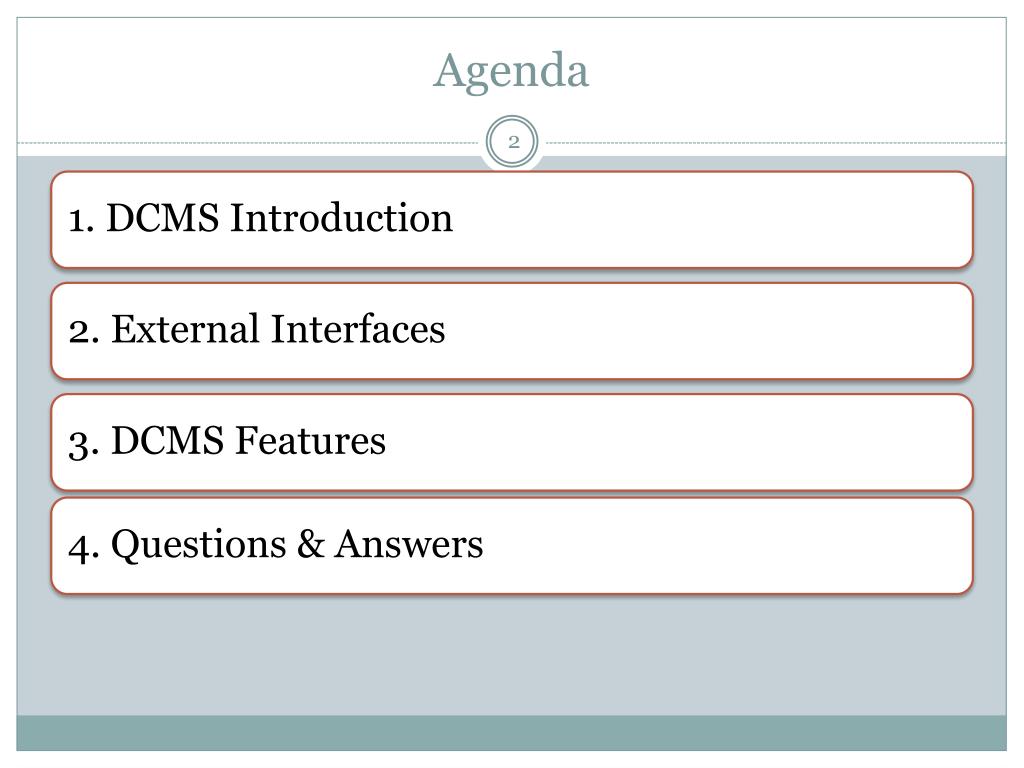
Task: Click the dashed divider right of the slide number
Action: click(775, 142)
